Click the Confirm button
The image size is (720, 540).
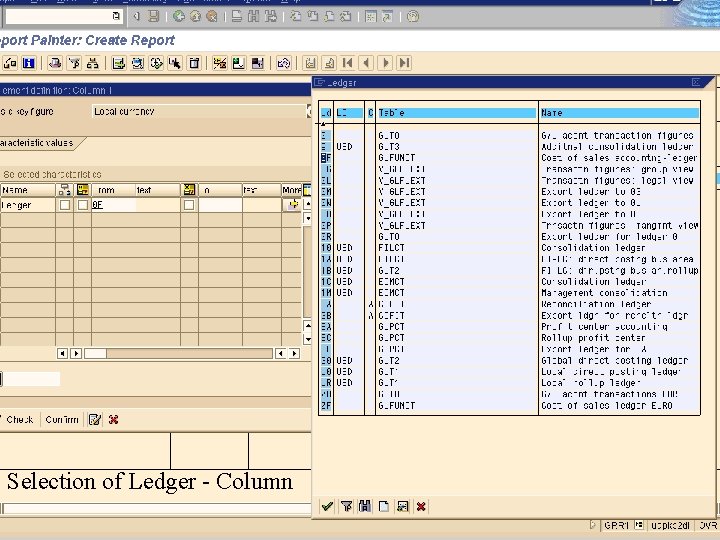(61, 420)
